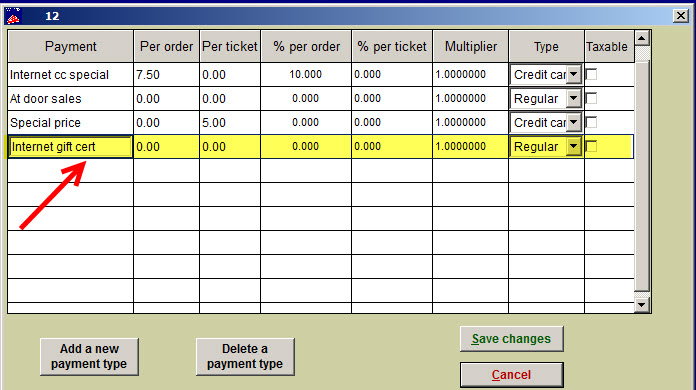Click Delete a payment type button
Screen dimensions: 696x390
(x=245, y=357)
